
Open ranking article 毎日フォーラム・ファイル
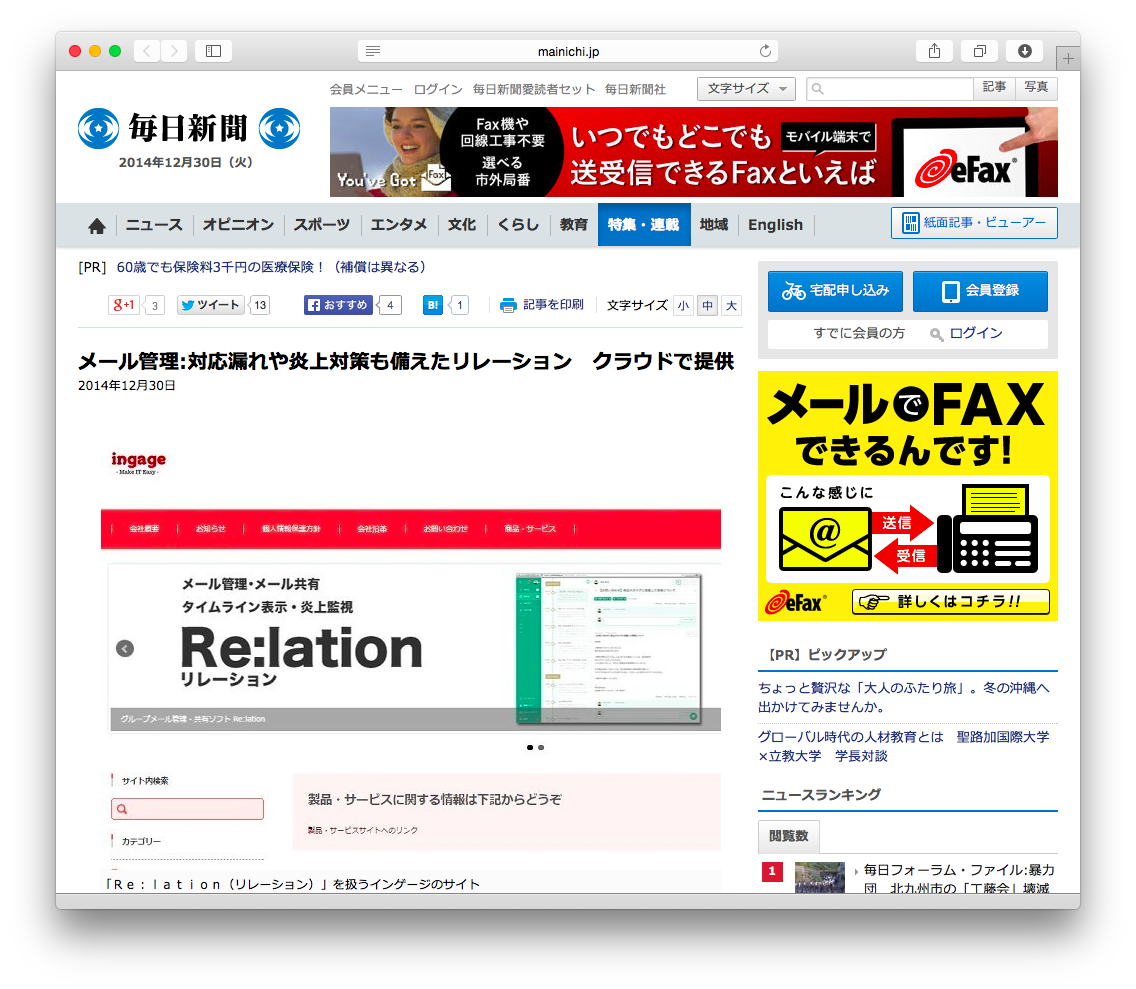(x=958, y=878)
